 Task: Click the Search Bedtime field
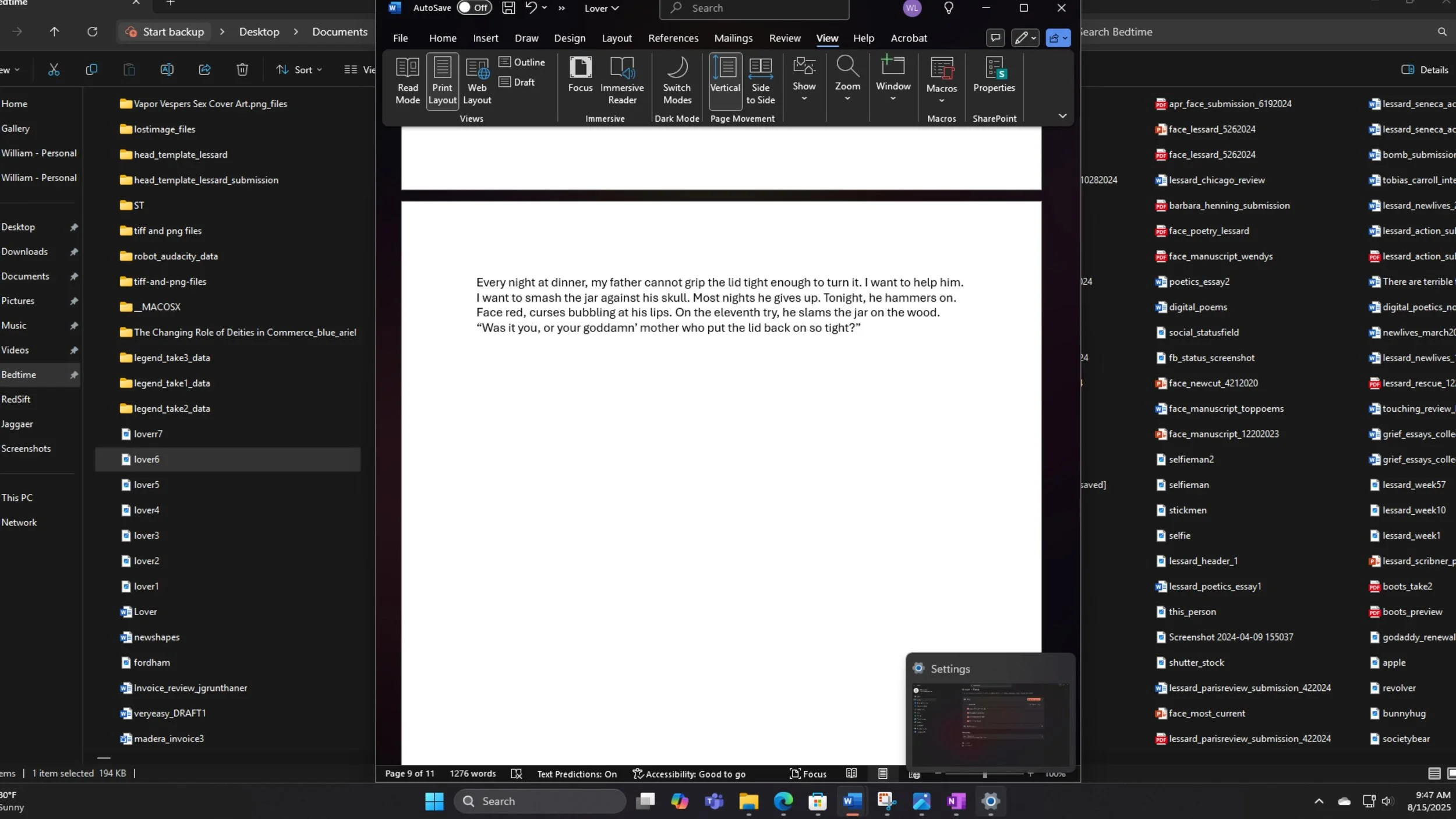point(1261,31)
